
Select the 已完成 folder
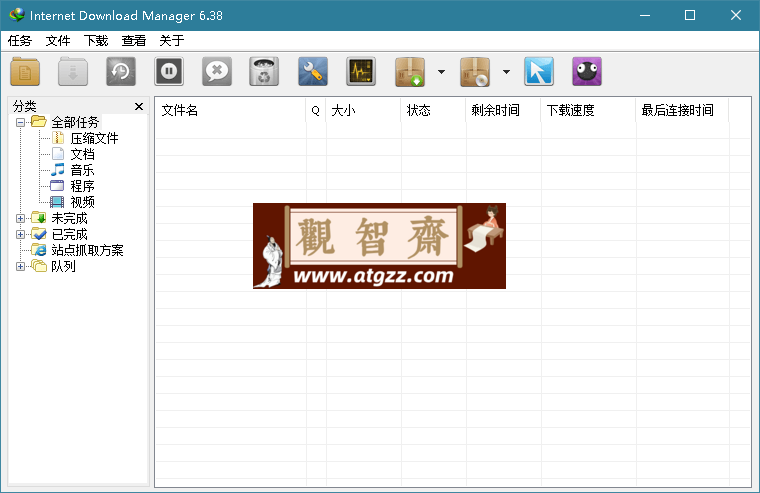(x=69, y=234)
